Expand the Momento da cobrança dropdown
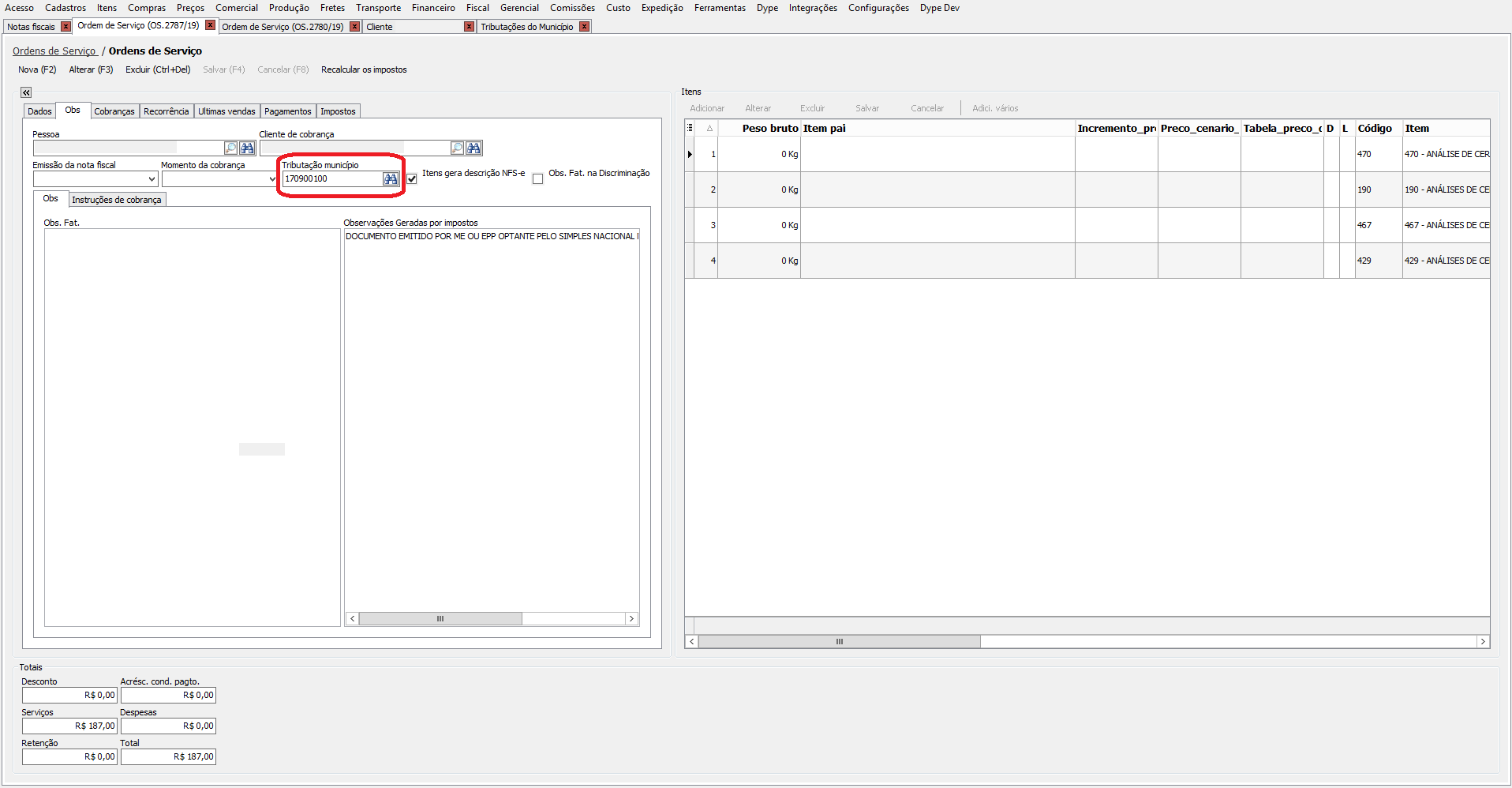 click(x=272, y=179)
